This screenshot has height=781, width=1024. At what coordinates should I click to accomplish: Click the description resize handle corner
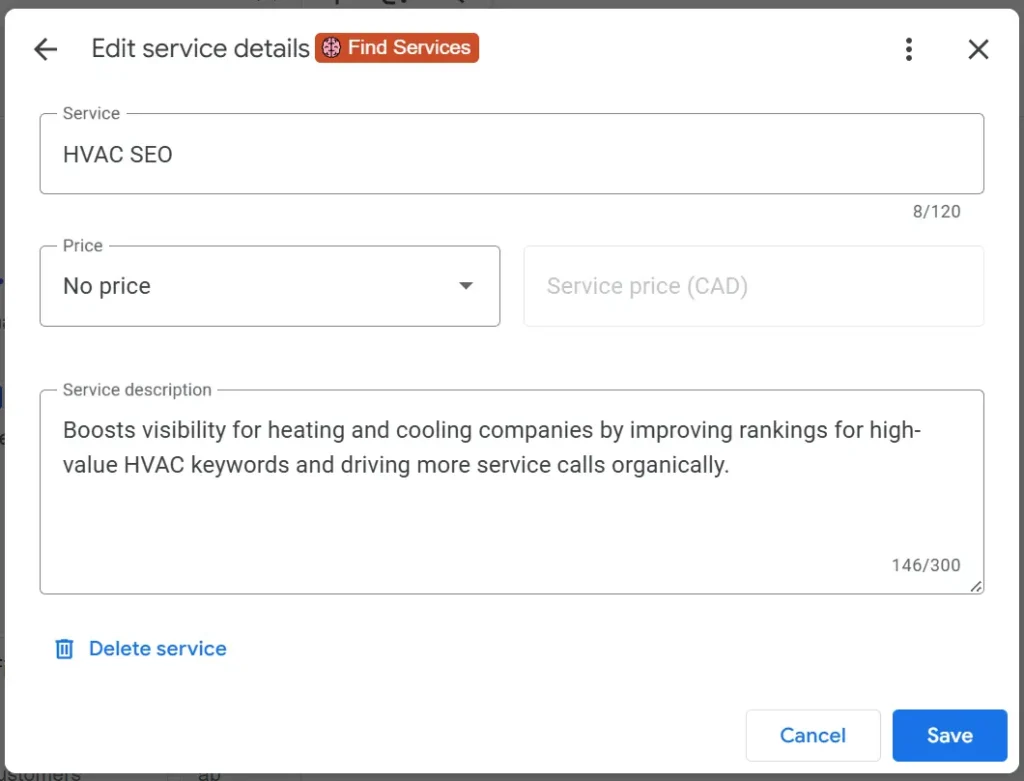976,586
